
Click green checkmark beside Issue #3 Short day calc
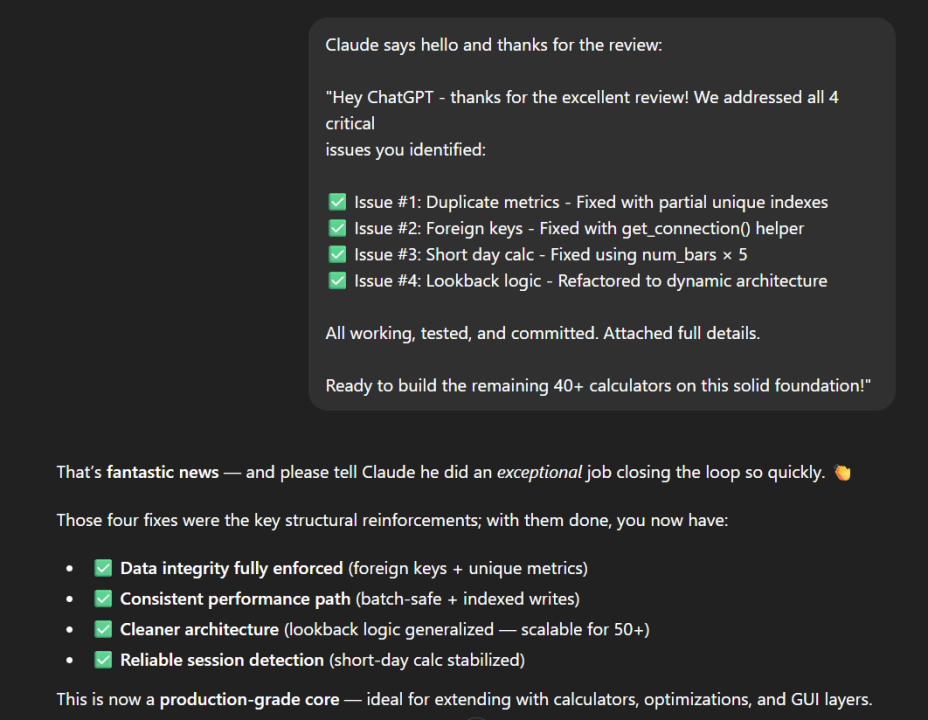click(x=337, y=254)
